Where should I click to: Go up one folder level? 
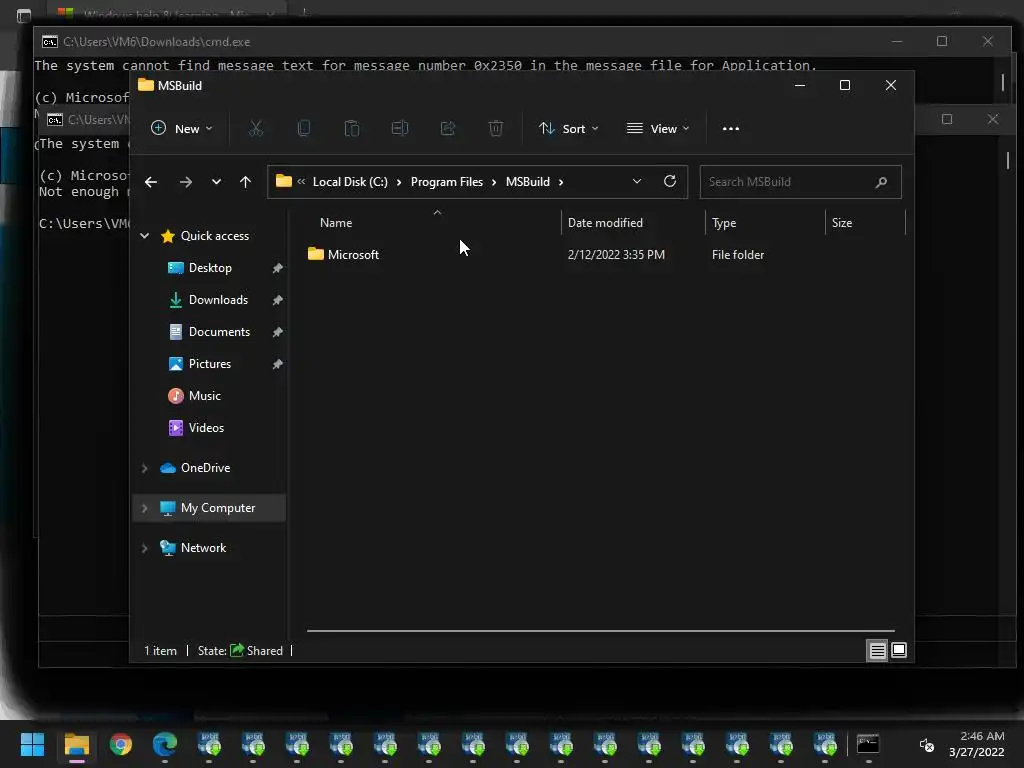pos(246,182)
